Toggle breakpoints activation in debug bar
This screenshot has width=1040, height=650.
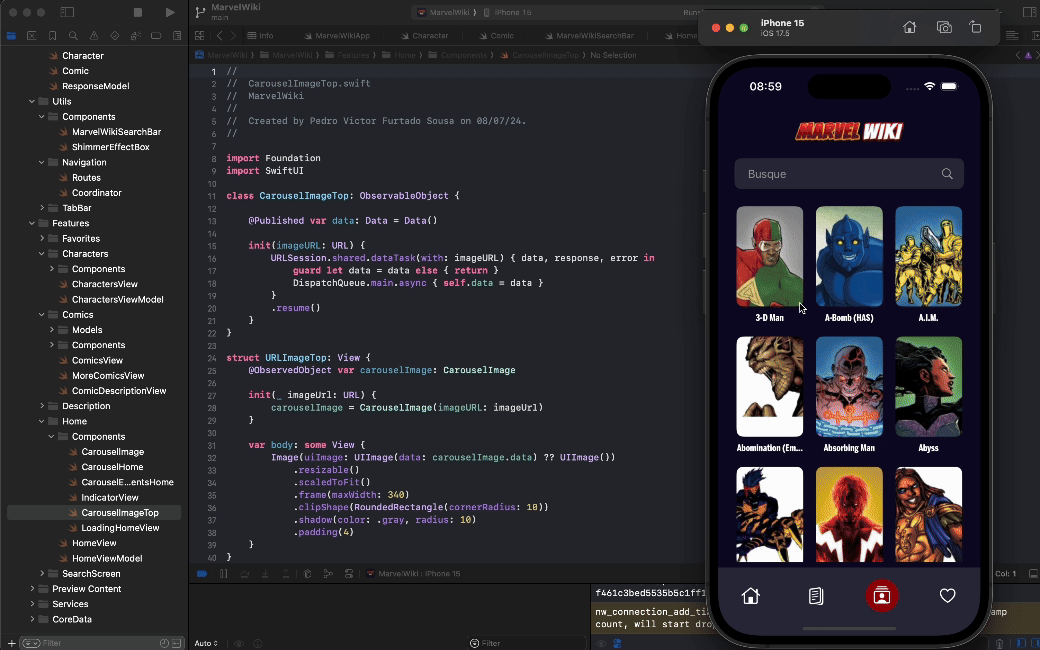tap(202, 574)
